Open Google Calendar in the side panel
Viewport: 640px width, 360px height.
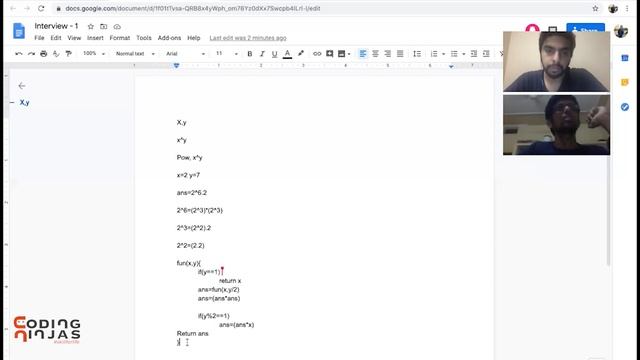[x=624, y=58]
